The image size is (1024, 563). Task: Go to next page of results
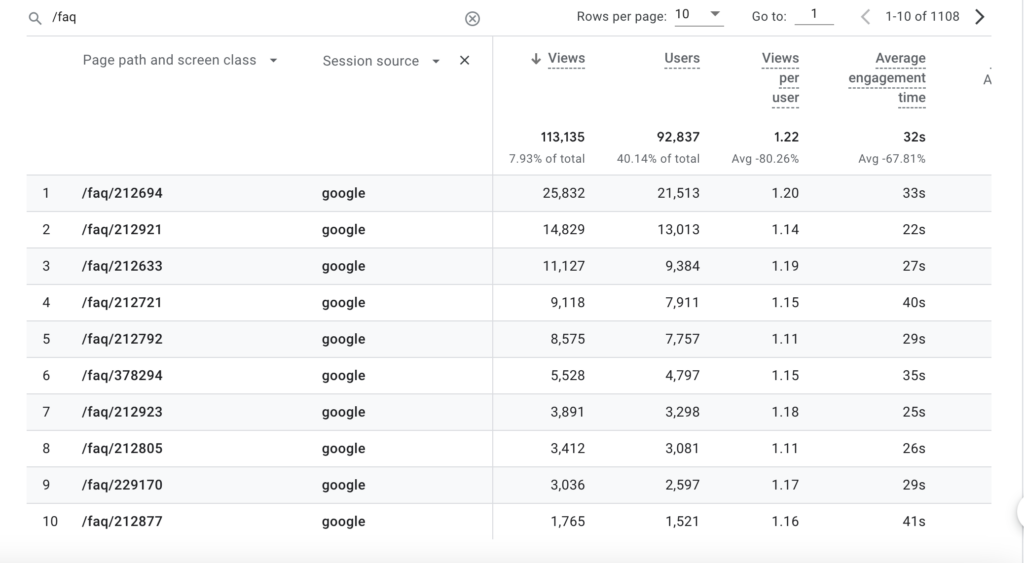980,16
